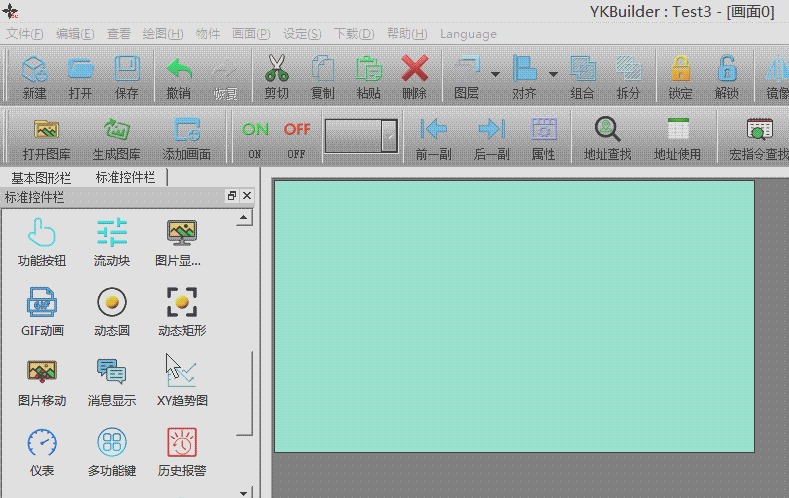Expand the 对齐 align dropdown arrow
This screenshot has width=789, height=498.
point(553,73)
